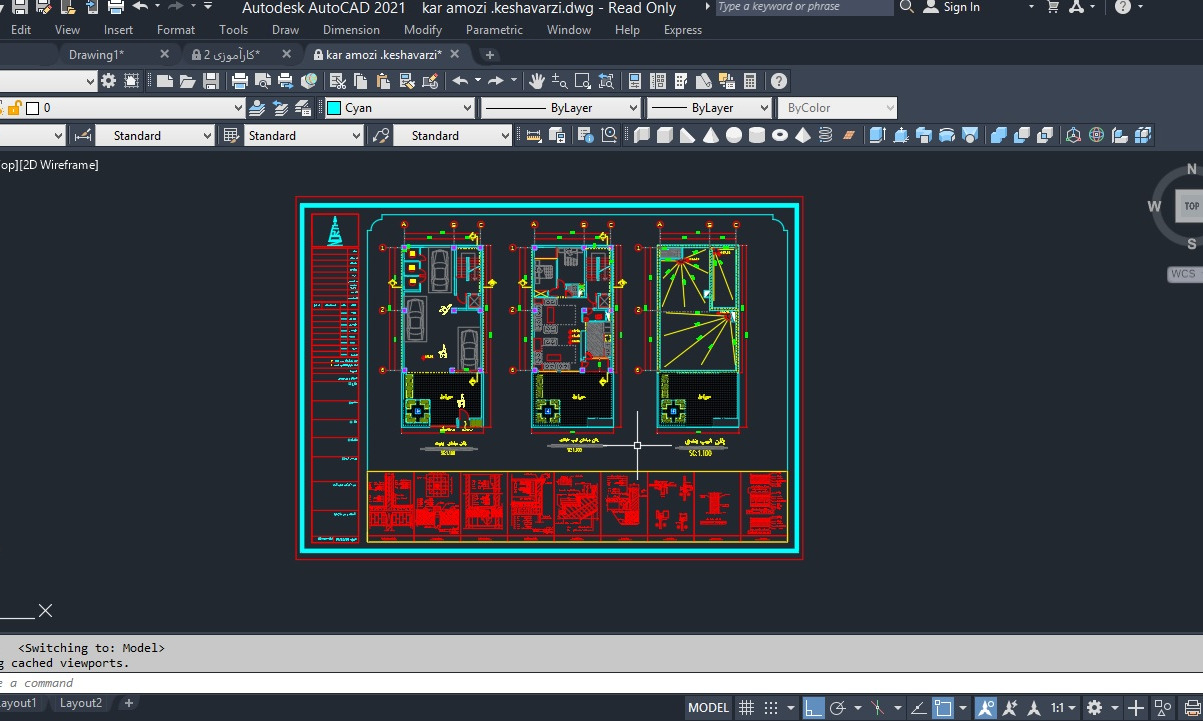Click the TOP face of ViewCube
The image size is (1203, 721).
(1191, 206)
